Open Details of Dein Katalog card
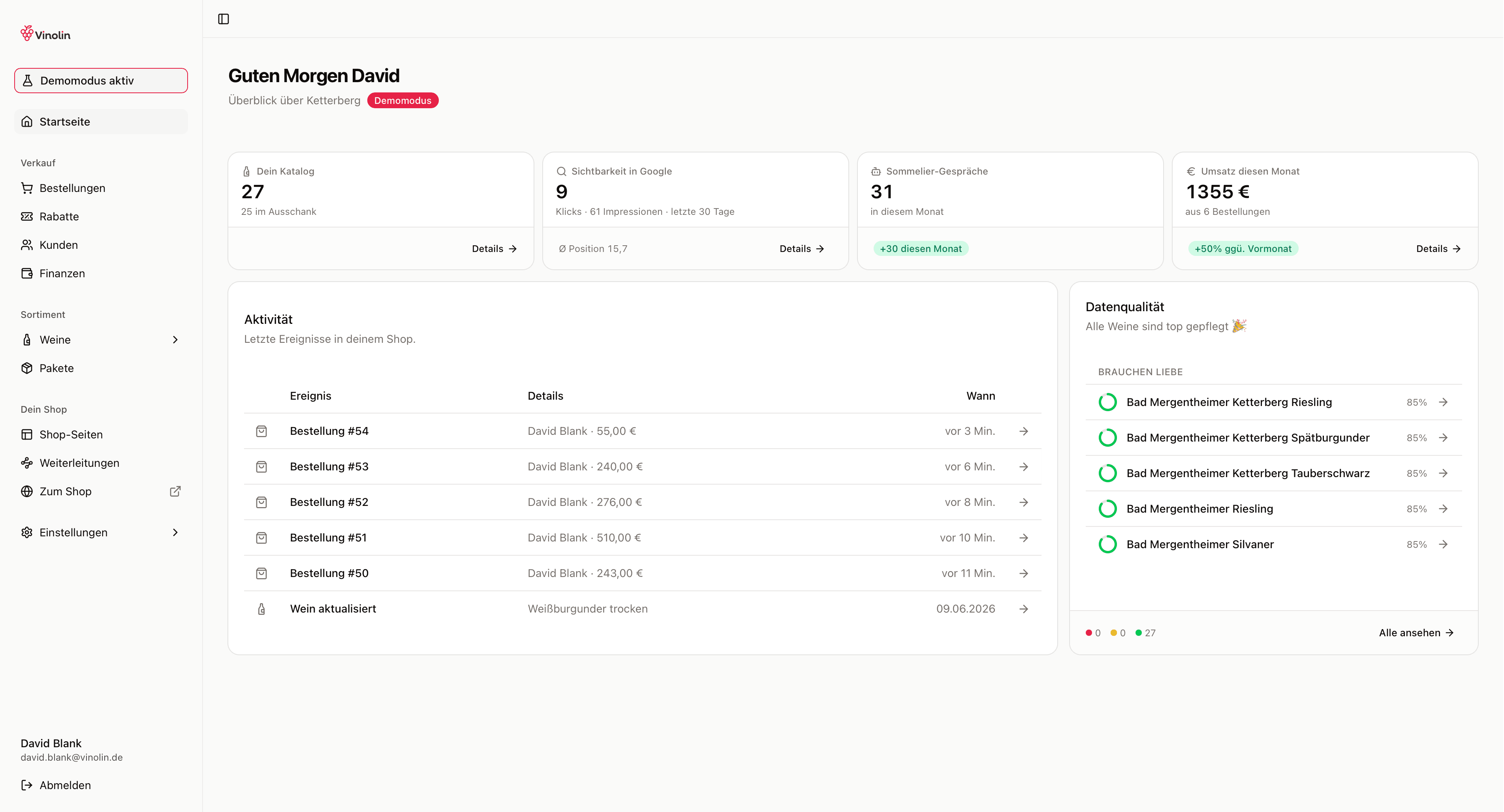This screenshot has width=1504, height=812. coord(494,249)
